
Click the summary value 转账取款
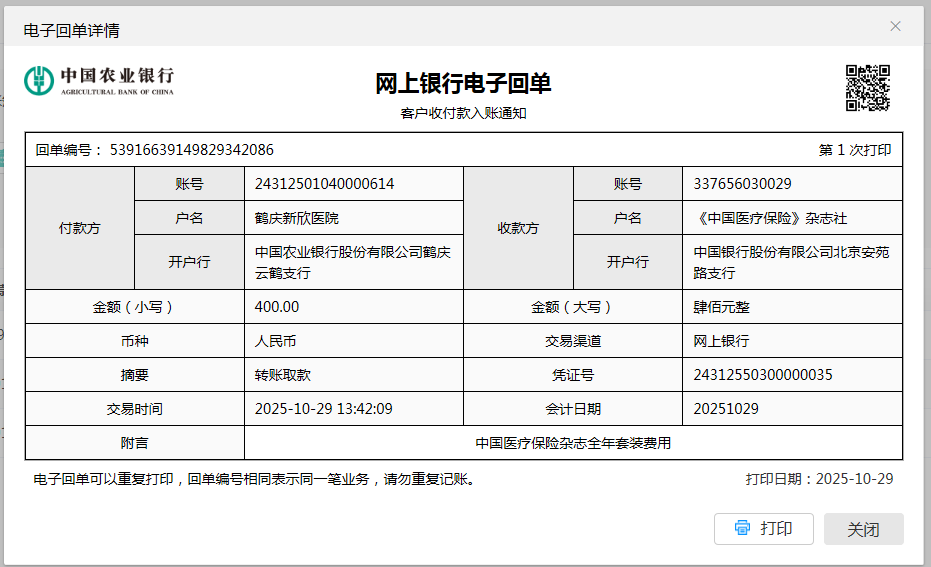[x=283, y=375]
